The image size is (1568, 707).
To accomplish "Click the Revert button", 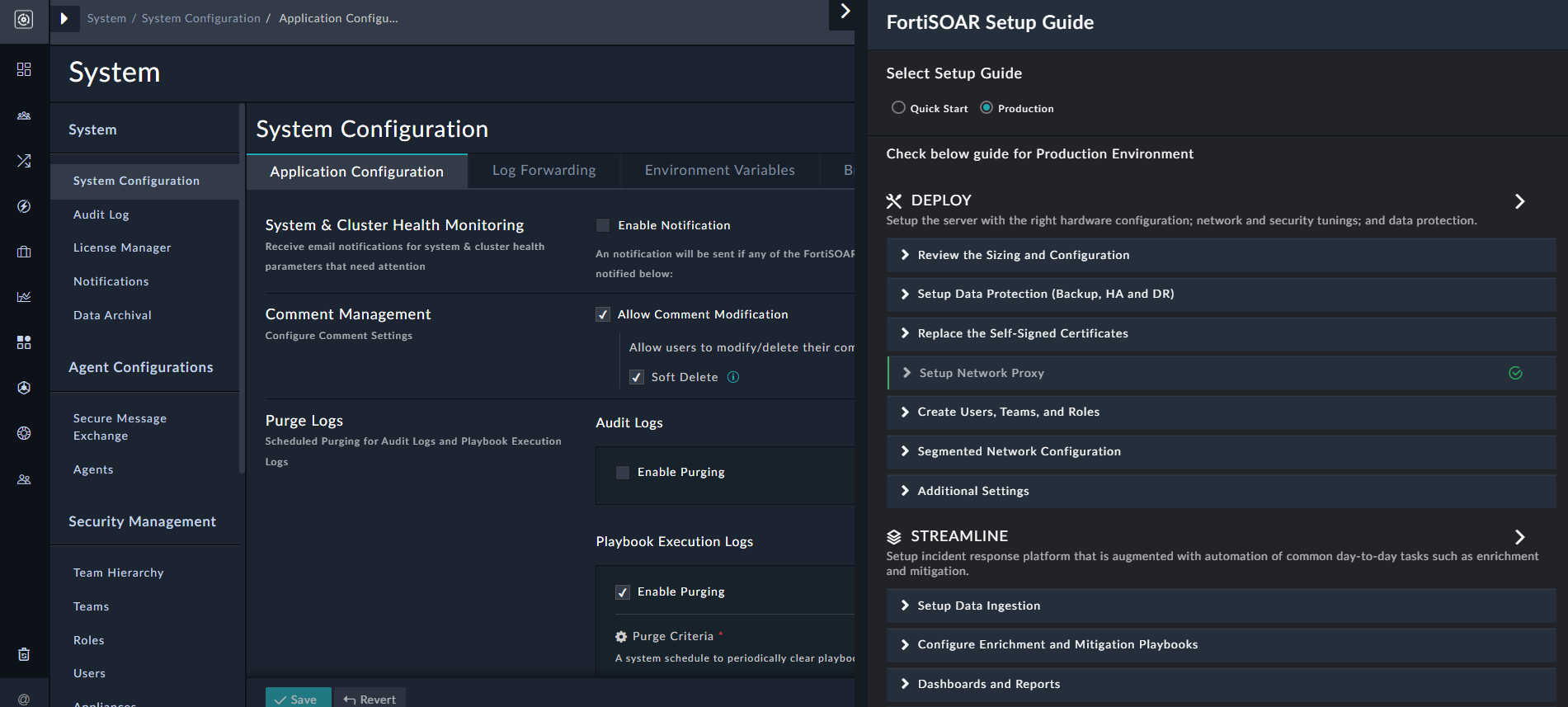I will 370,698.
